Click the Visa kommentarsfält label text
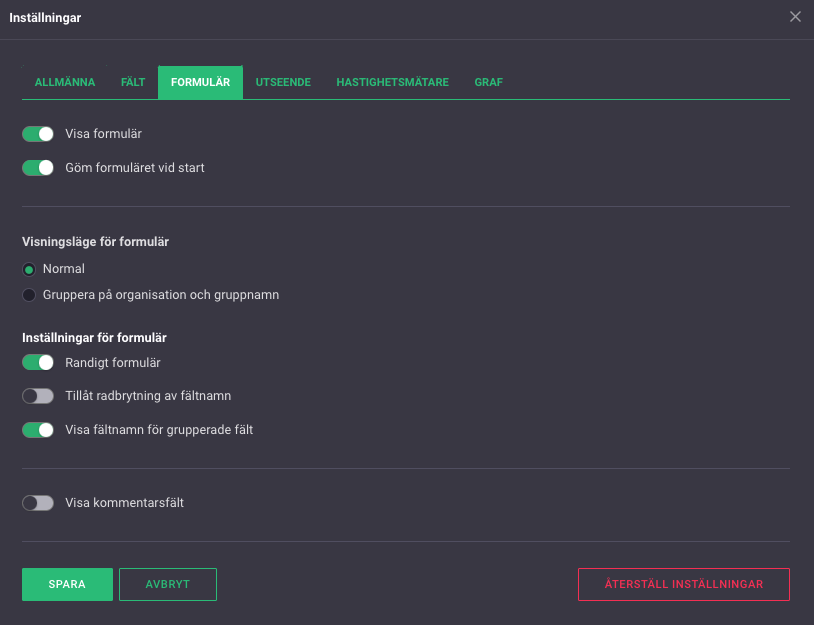 pos(124,503)
